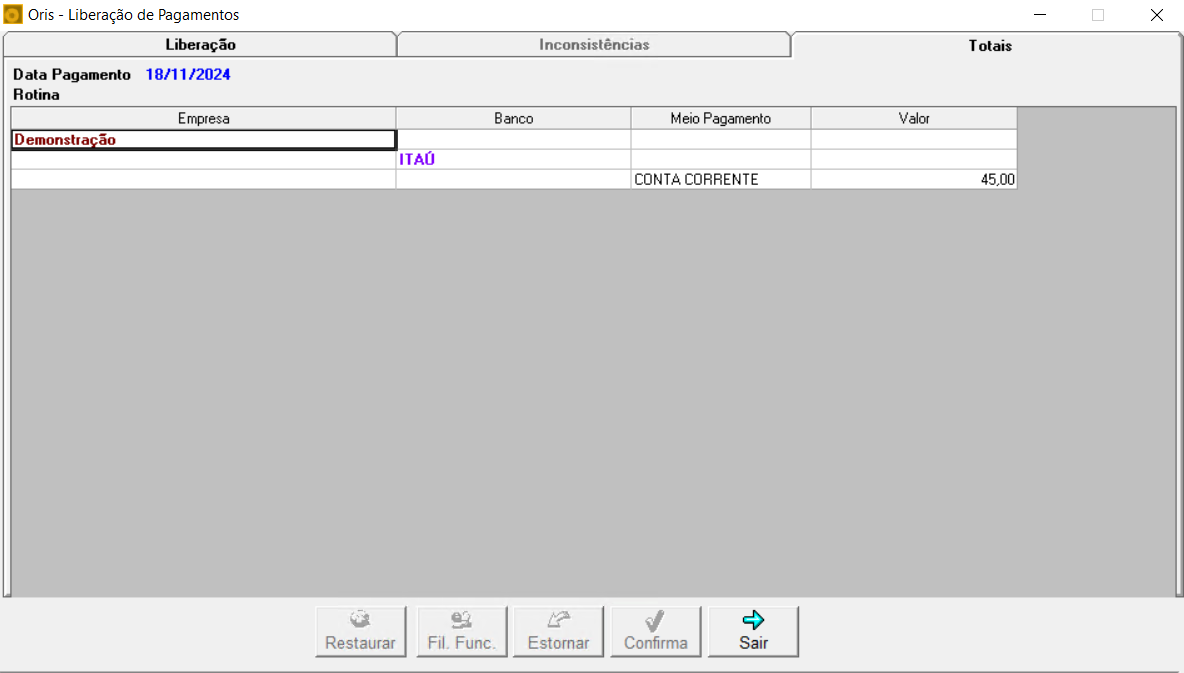Select the CONTA CORRENTE cell
This screenshot has width=1184, height=673.
(720, 180)
